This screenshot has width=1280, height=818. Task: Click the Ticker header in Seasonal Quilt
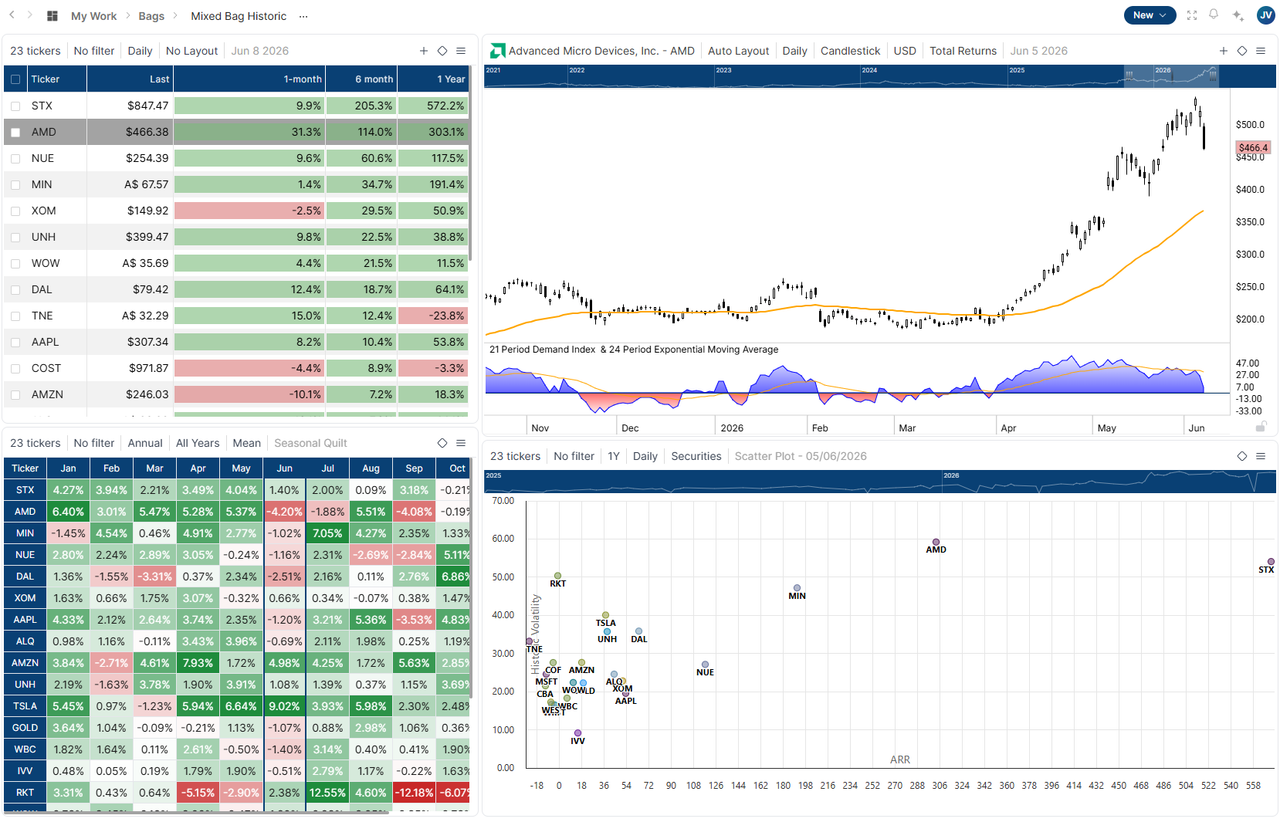click(x=25, y=468)
